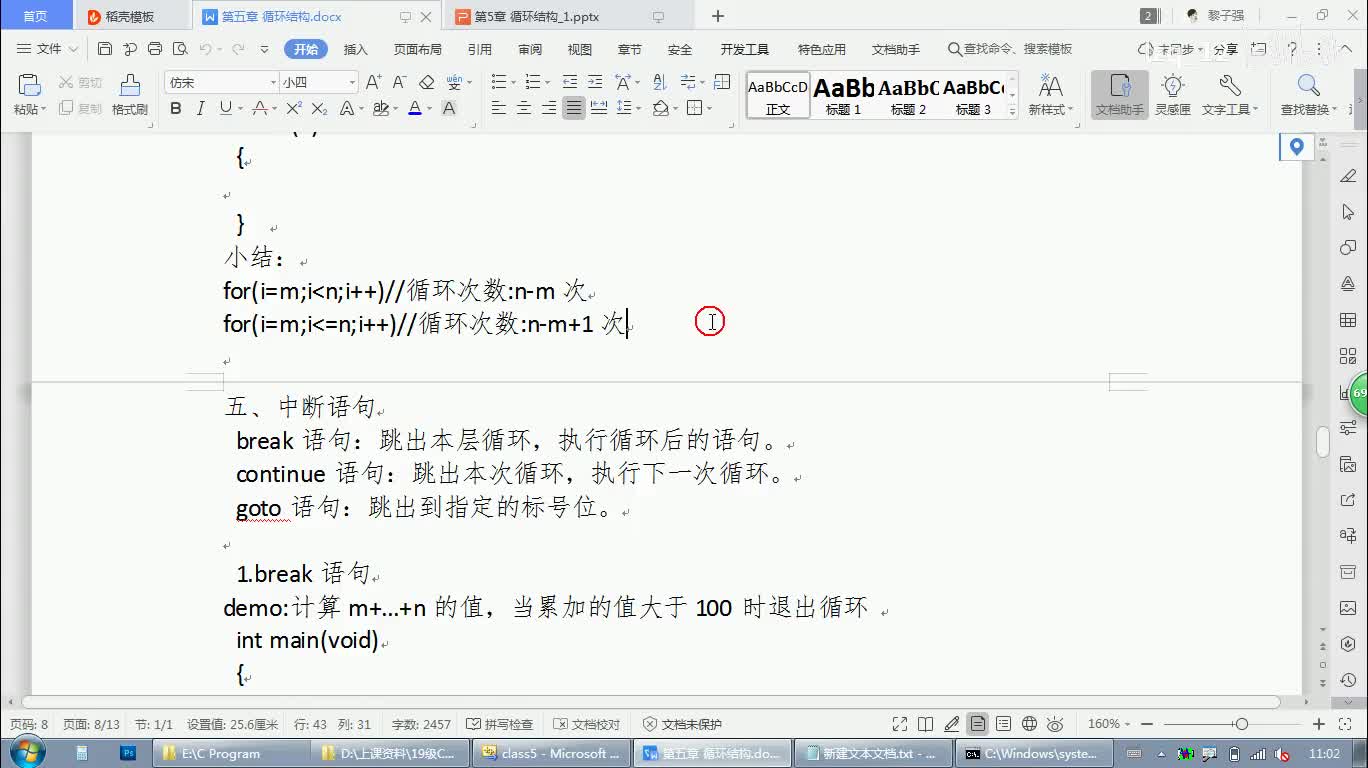Screen dimensions: 1368x768
Task: Apply the 标题 1 heading style
Action: coord(843,96)
